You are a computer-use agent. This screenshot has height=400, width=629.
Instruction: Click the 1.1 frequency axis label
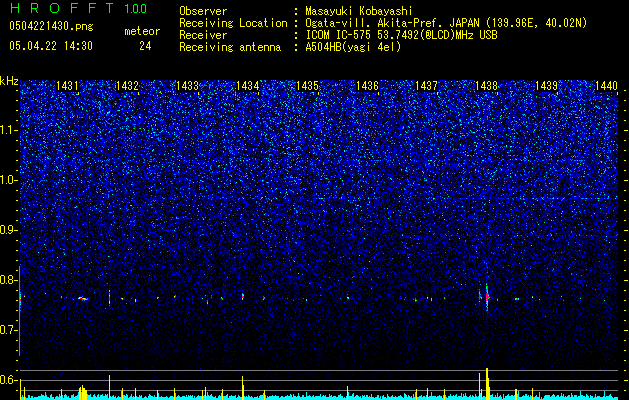coord(8,130)
